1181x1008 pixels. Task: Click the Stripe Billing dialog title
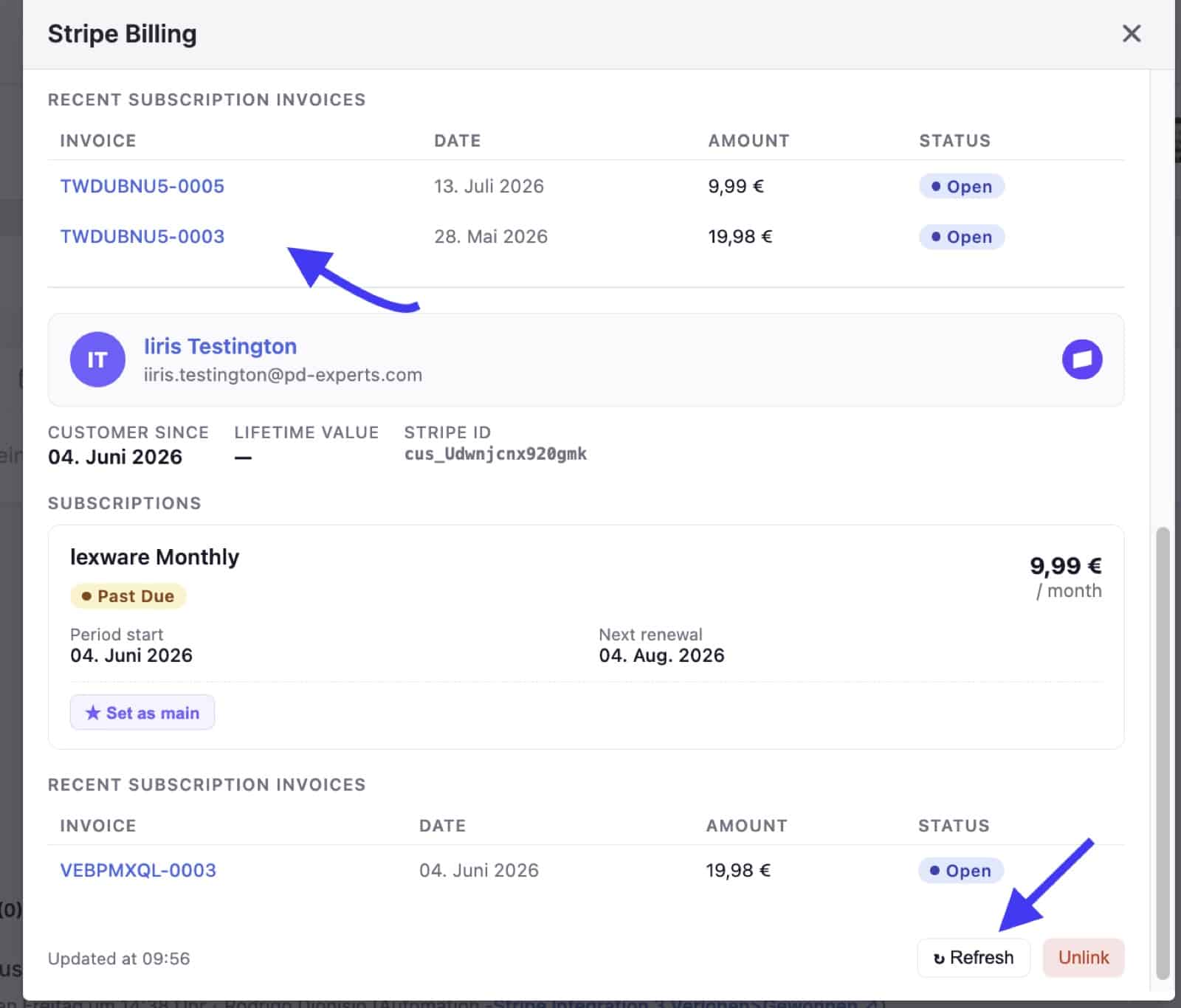(123, 34)
